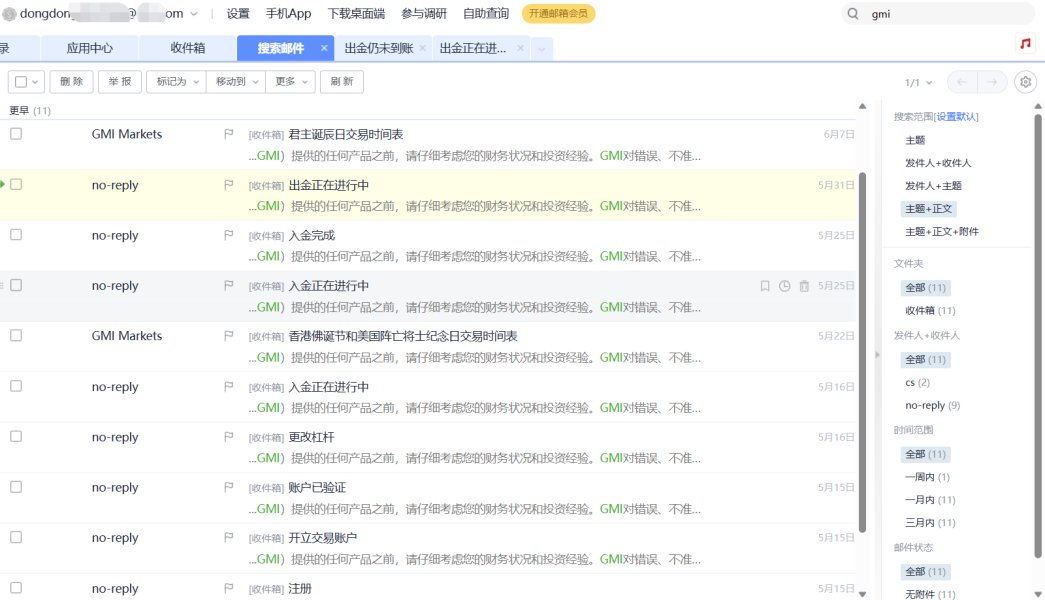
Task: Open the 移动到 dropdown menu
Action: pos(235,82)
